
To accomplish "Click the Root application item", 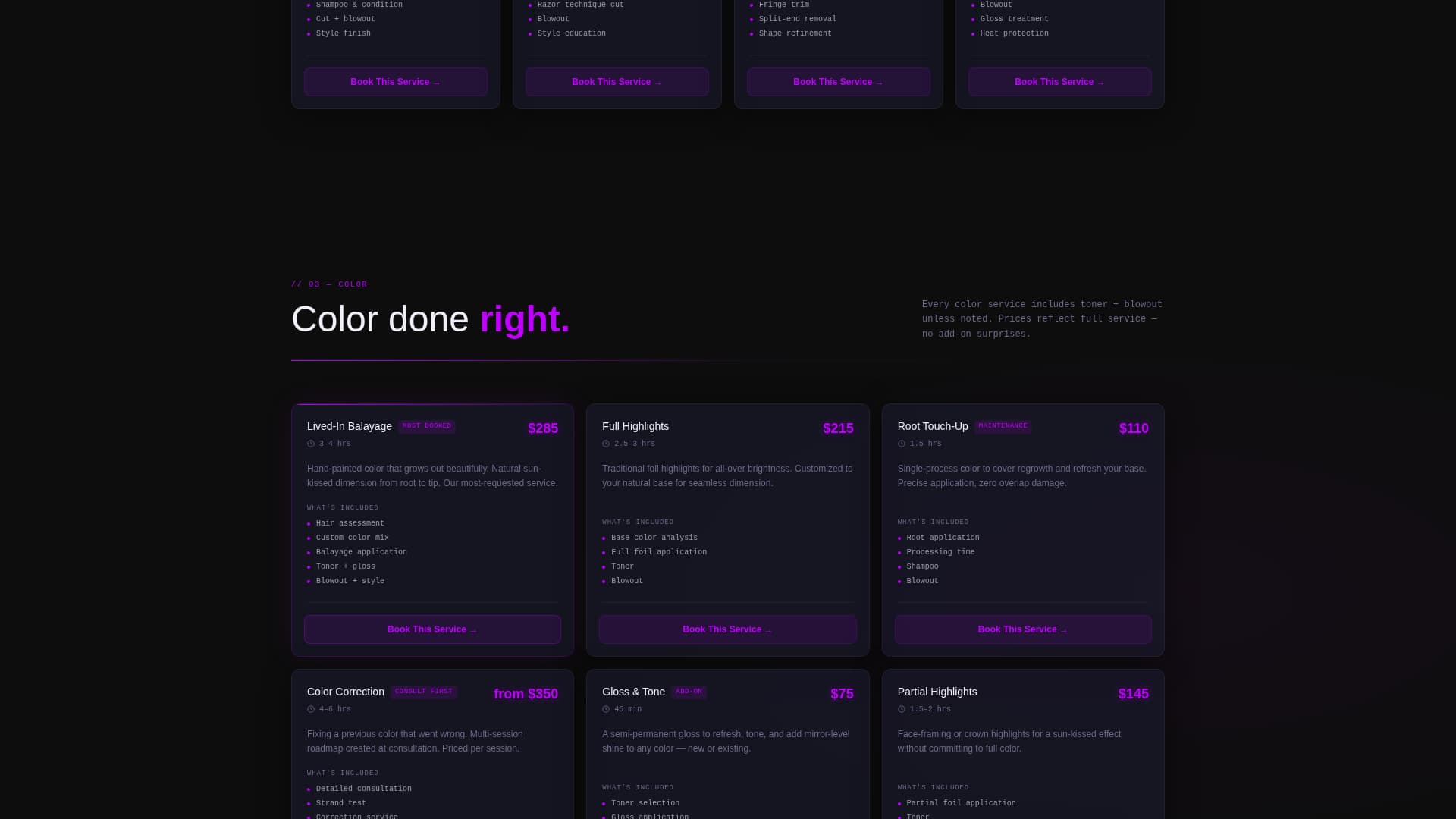I will (943, 538).
